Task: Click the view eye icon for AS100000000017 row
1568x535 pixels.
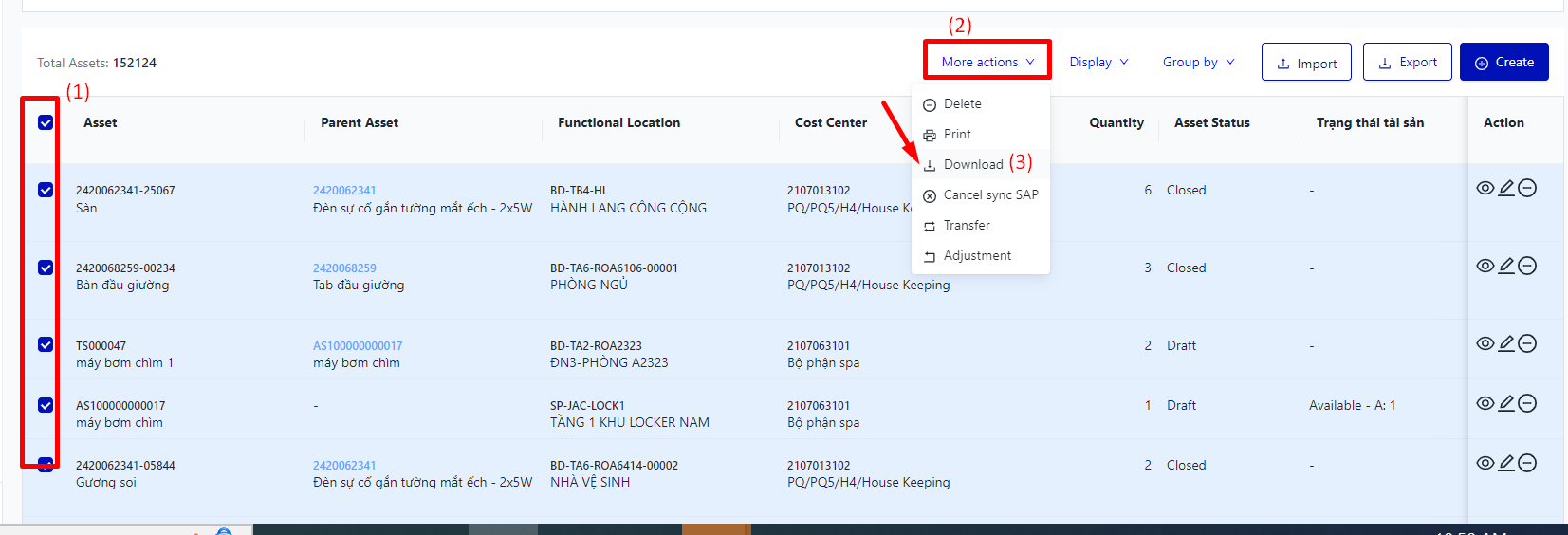Action: [x=1485, y=403]
